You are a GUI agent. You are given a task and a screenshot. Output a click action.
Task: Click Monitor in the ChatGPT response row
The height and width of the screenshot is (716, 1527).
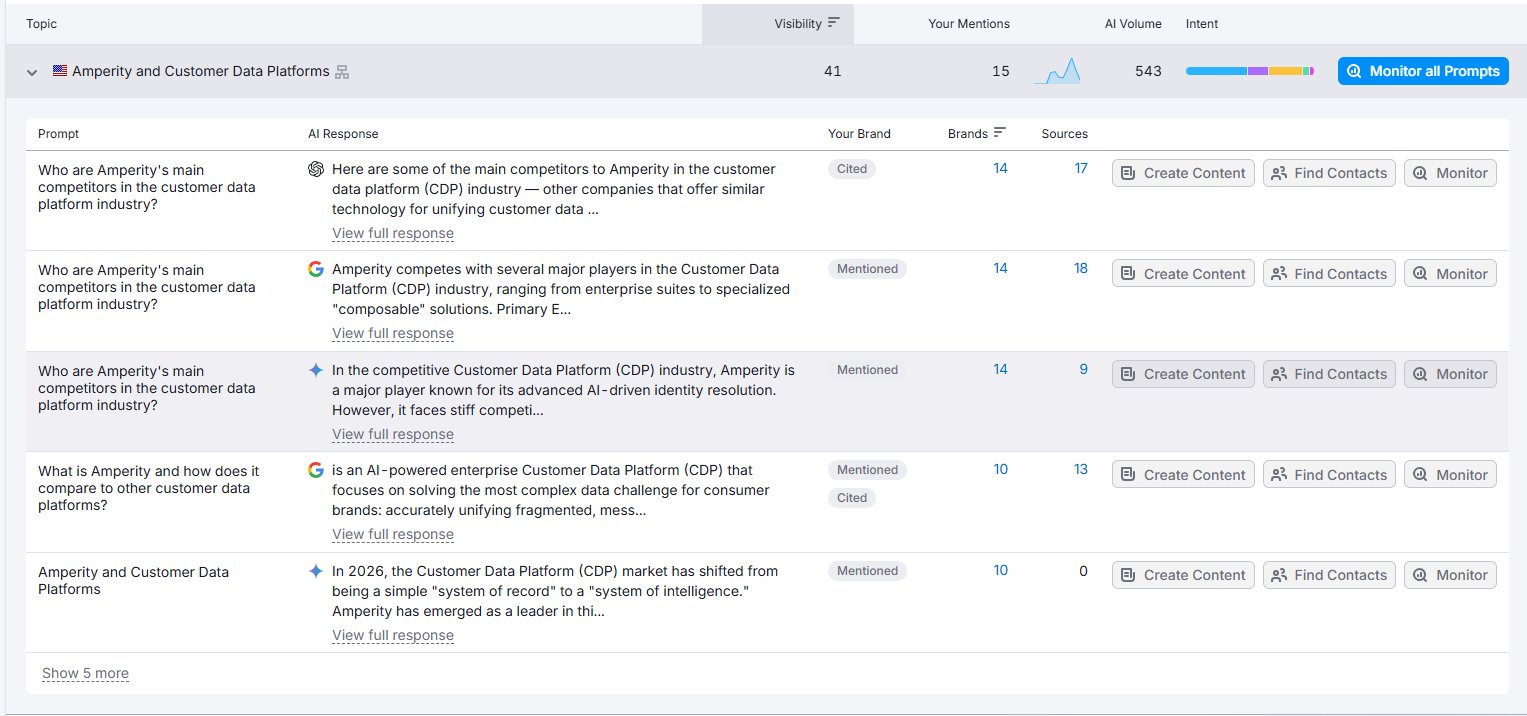point(1450,173)
